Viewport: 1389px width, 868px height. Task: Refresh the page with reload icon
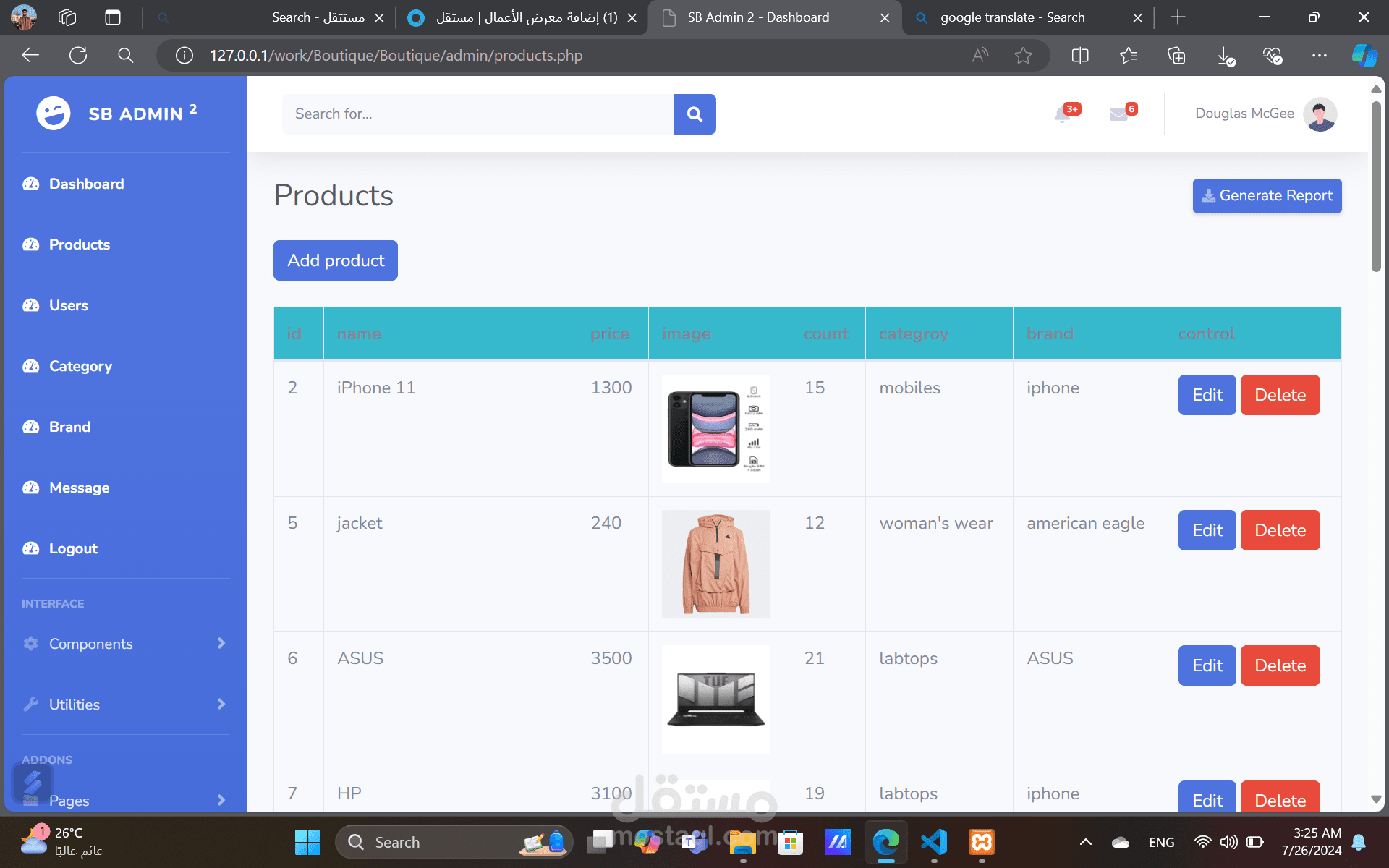(x=78, y=56)
